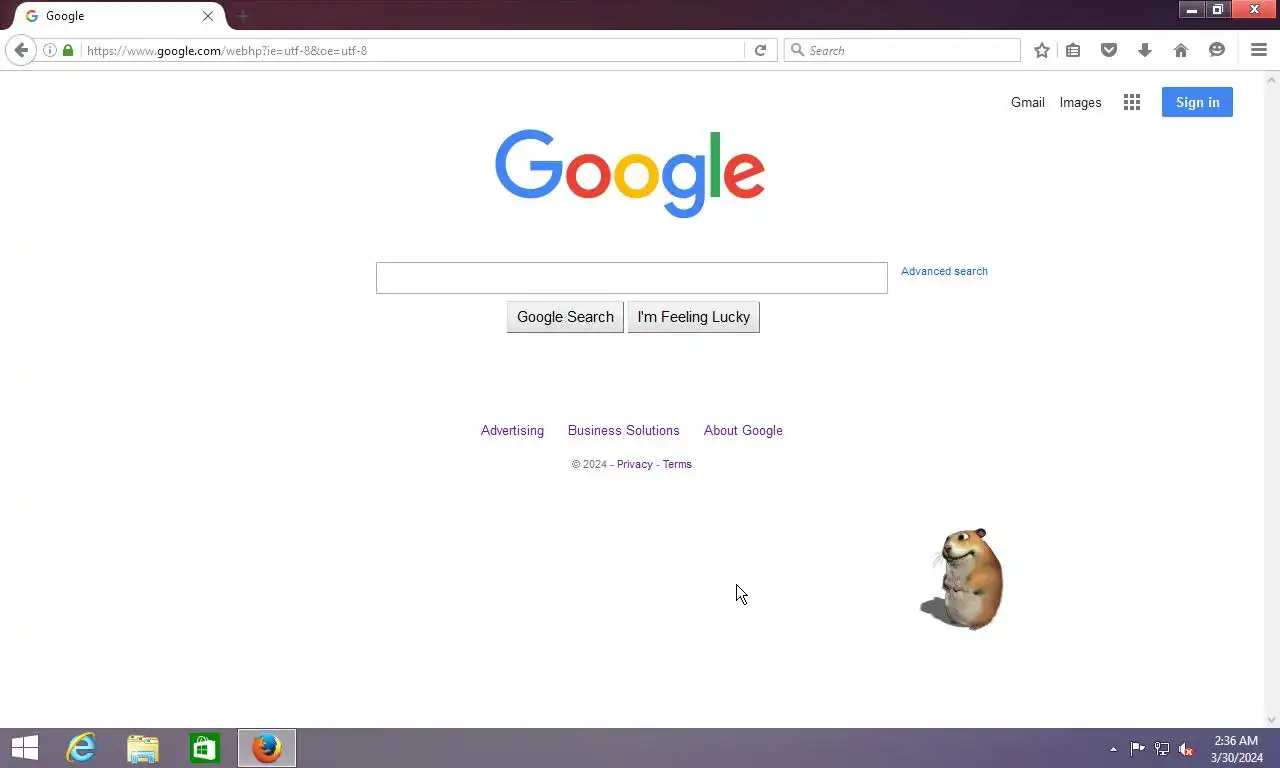Open the Terms link
1280x768 pixels.
(x=677, y=464)
